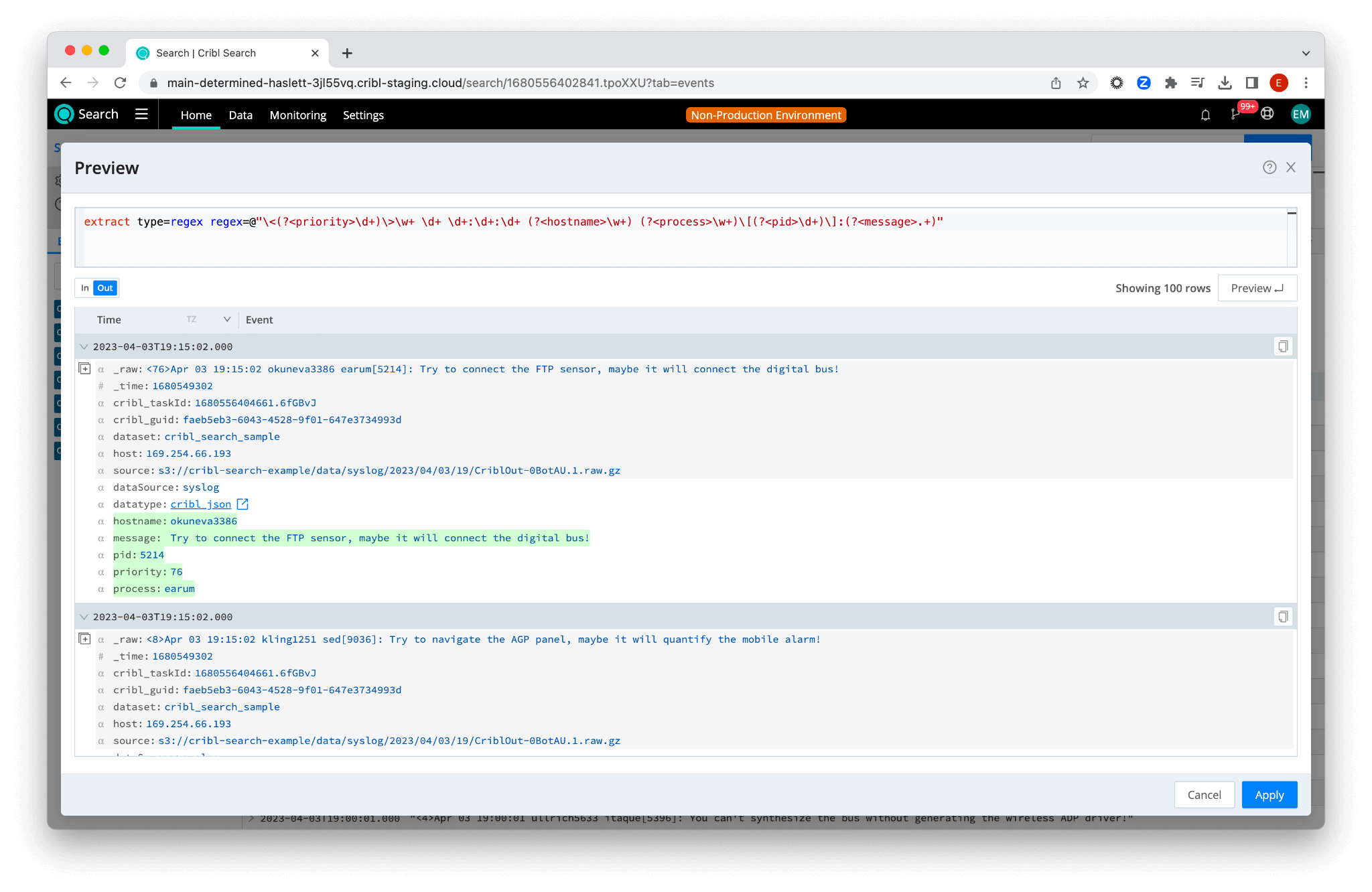
Task: Switch toggle to Out view
Action: [105, 288]
